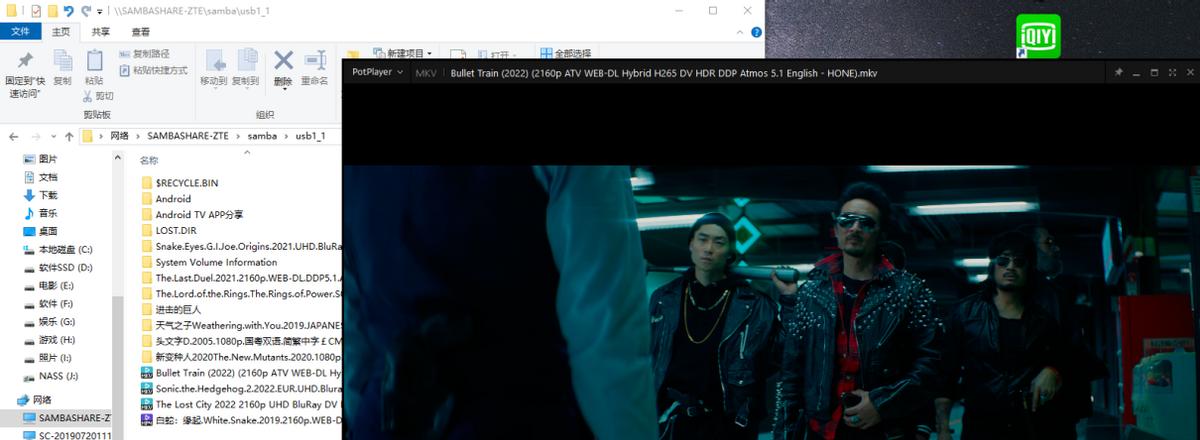1200x440 pixels.
Task: Select the Bullet Train (2022) file
Action: tap(241, 372)
